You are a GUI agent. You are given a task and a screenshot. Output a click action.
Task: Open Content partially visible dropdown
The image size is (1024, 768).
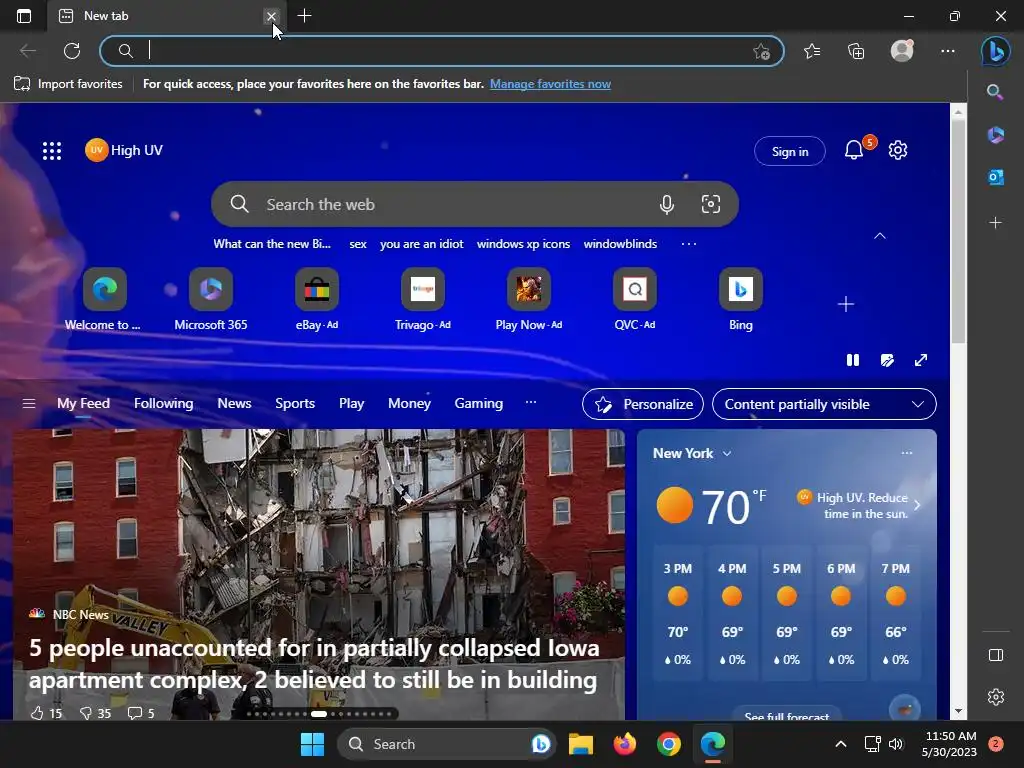click(824, 404)
